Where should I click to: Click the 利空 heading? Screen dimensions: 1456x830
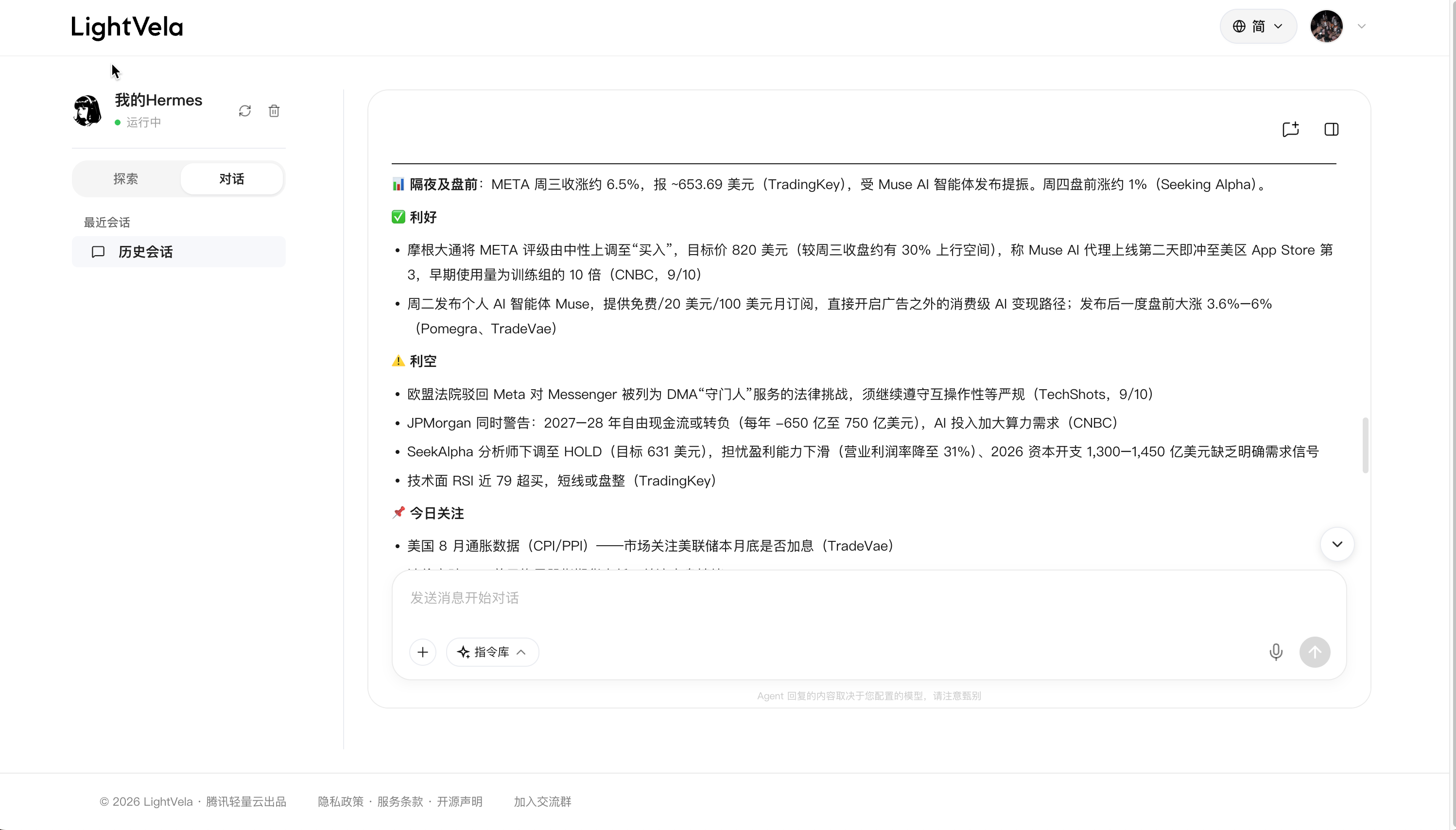click(x=423, y=361)
